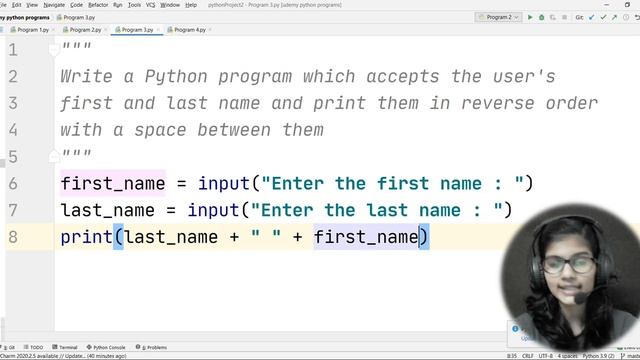This screenshot has width=640, height=360.
Task: Open the Git tool window button
Action: [x=8, y=347]
